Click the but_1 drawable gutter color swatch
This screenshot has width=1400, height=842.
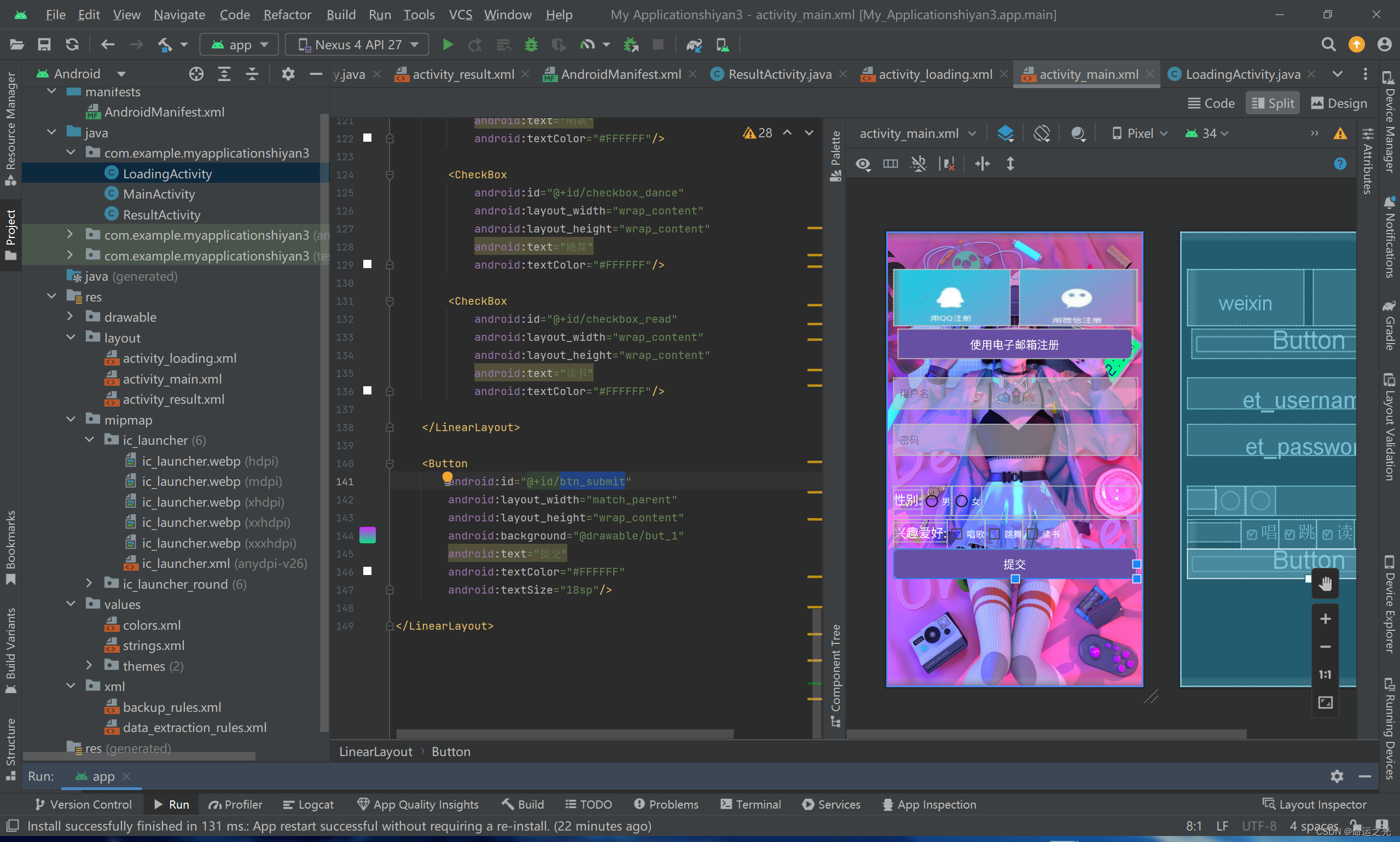coord(368,535)
